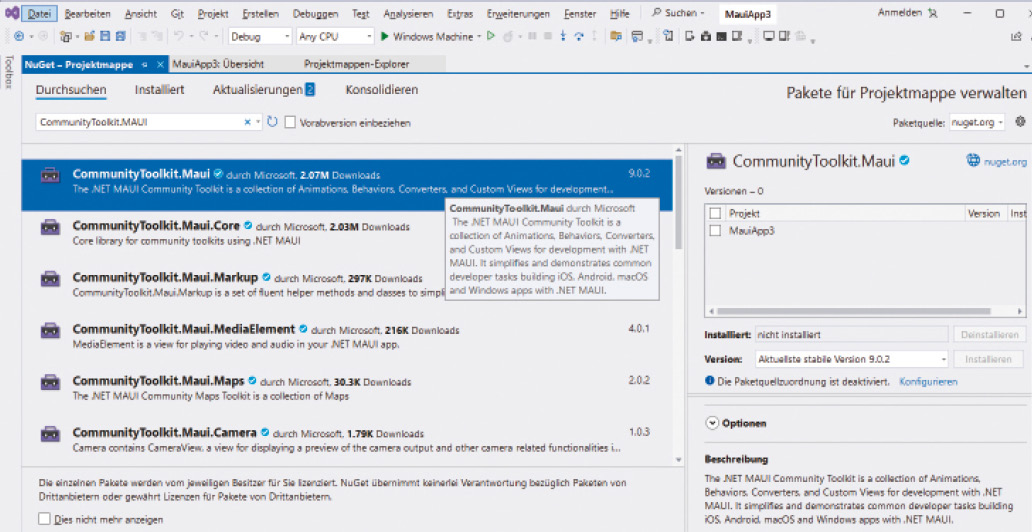The width and height of the screenshot is (1032, 532).
Task: Click CommunityToolkit.Maui.Core package icon
Action: pos(51,227)
